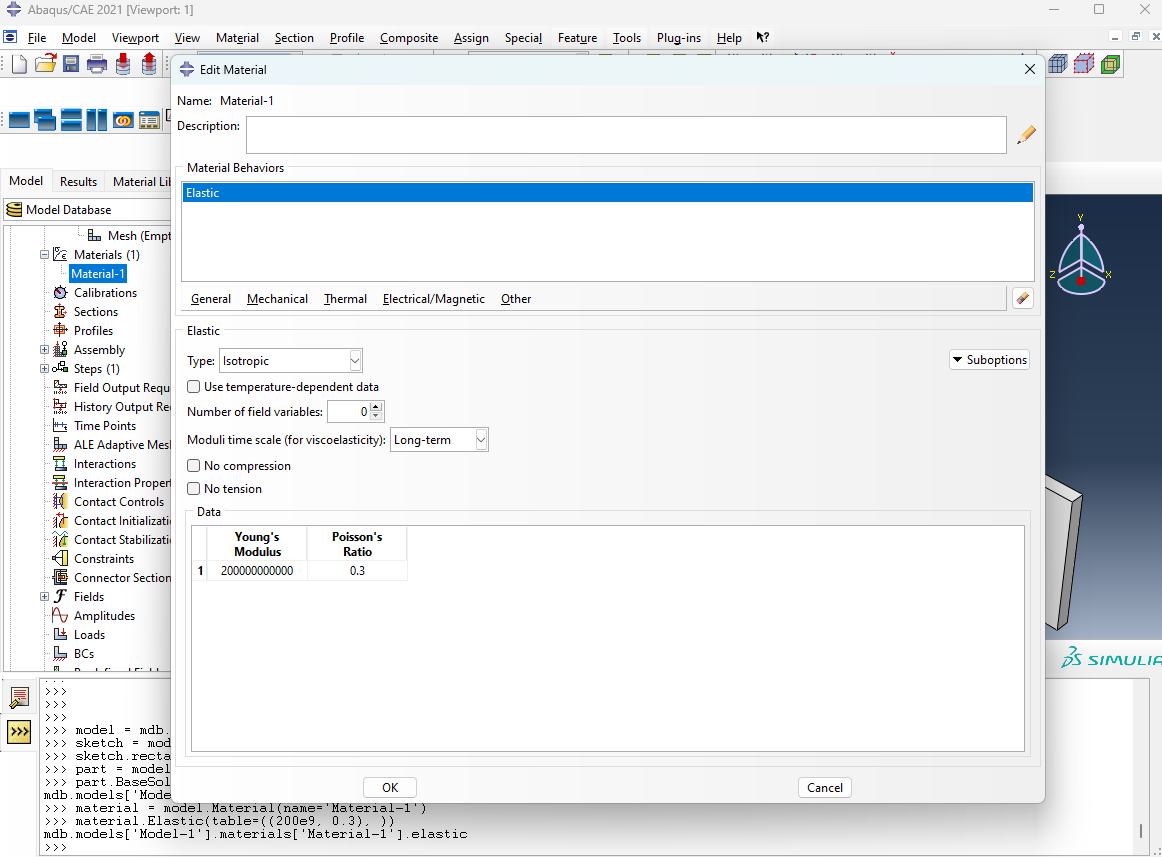Screen dimensions: 1162x857
Task: Open the edit description pencil icon
Action: (x=1026, y=135)
